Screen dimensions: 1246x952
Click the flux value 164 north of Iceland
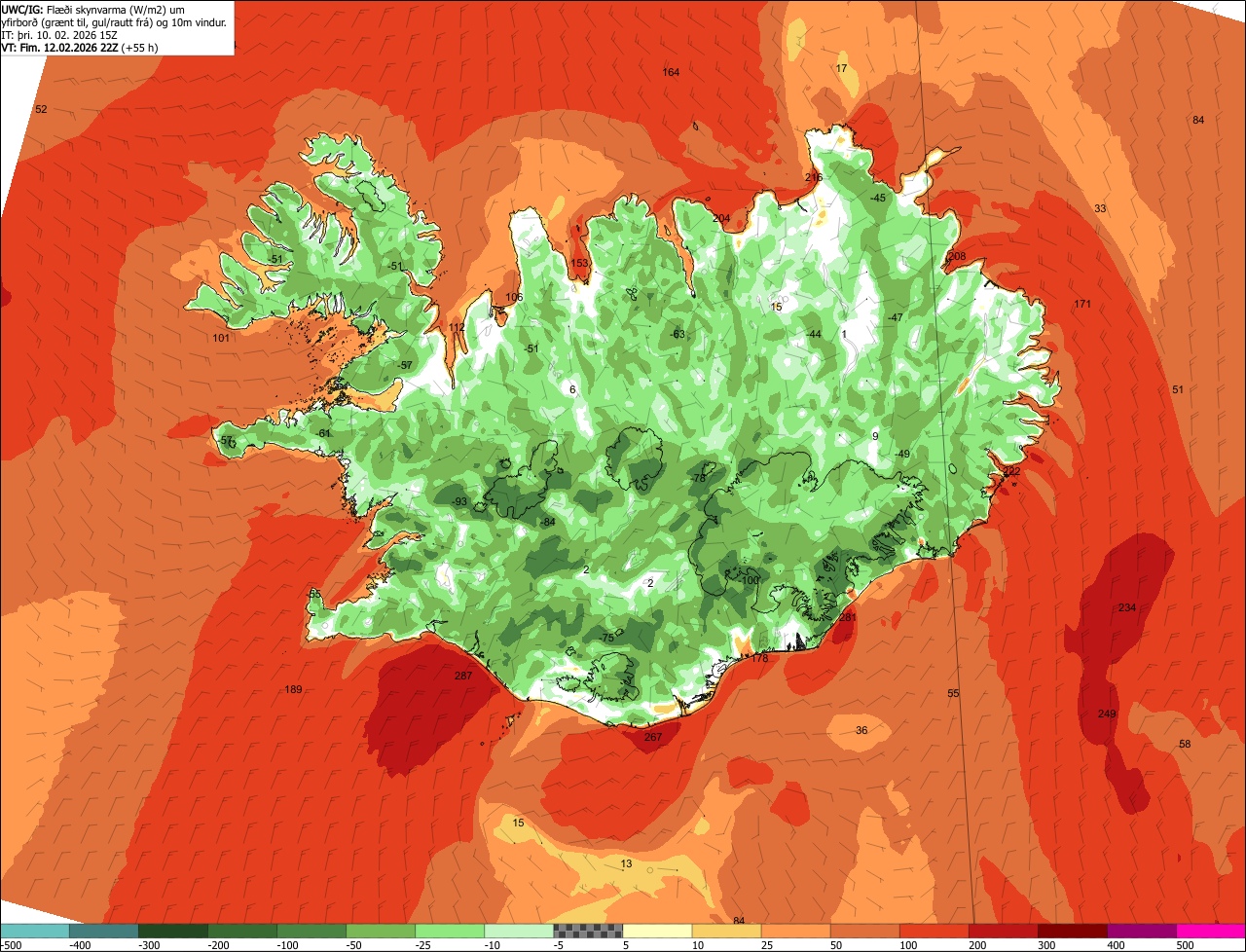coord(671,72)
